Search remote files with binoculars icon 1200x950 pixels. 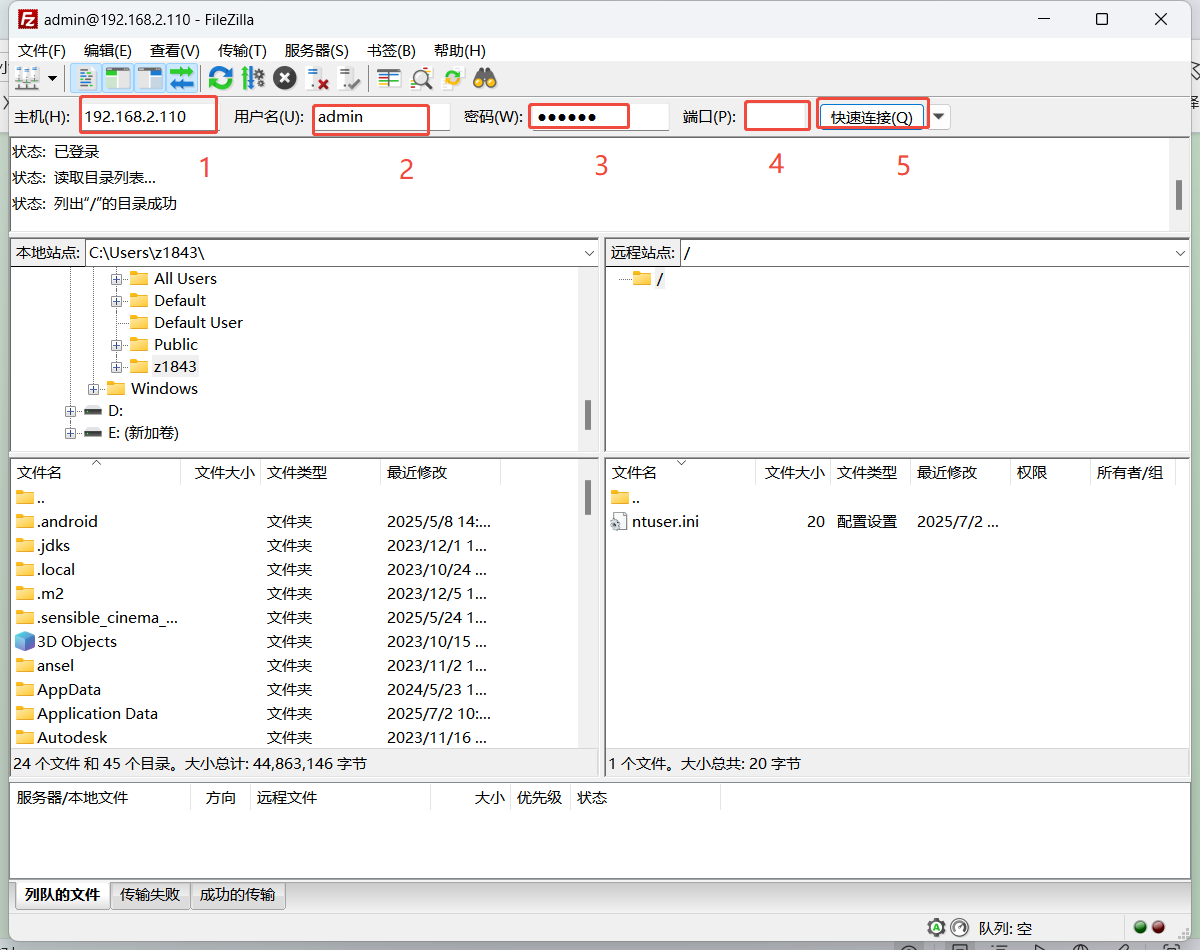(x=485, y=78)
